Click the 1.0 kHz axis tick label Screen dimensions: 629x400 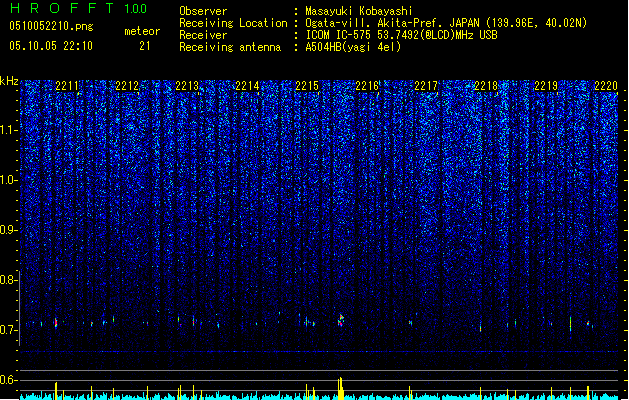9,180
